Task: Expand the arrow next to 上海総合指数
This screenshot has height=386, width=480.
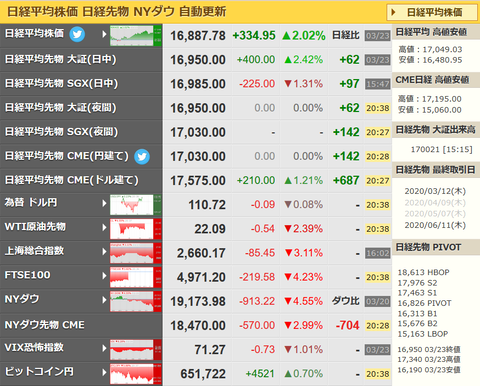Action: click(104, 251)
